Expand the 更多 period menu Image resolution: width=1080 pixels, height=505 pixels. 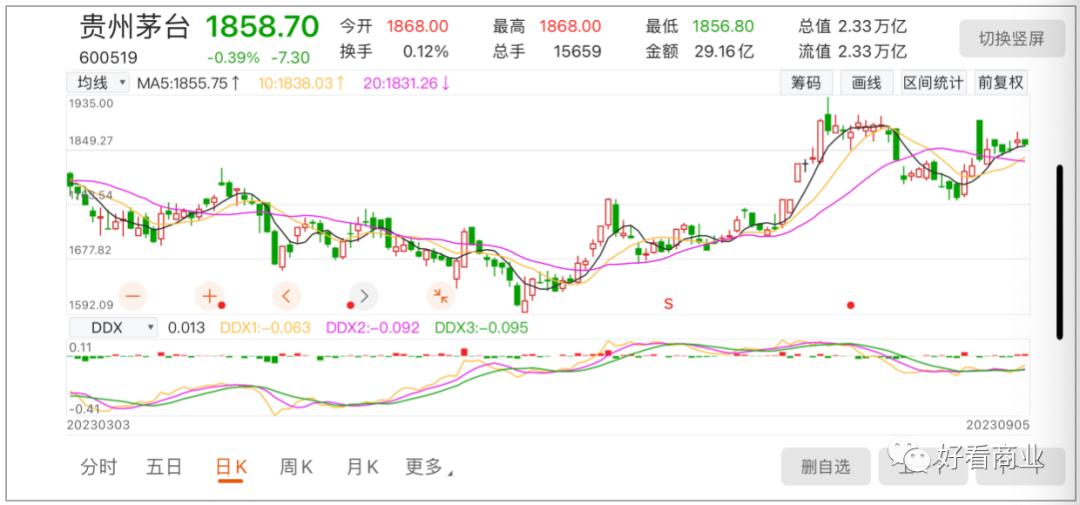click(428, 467)
